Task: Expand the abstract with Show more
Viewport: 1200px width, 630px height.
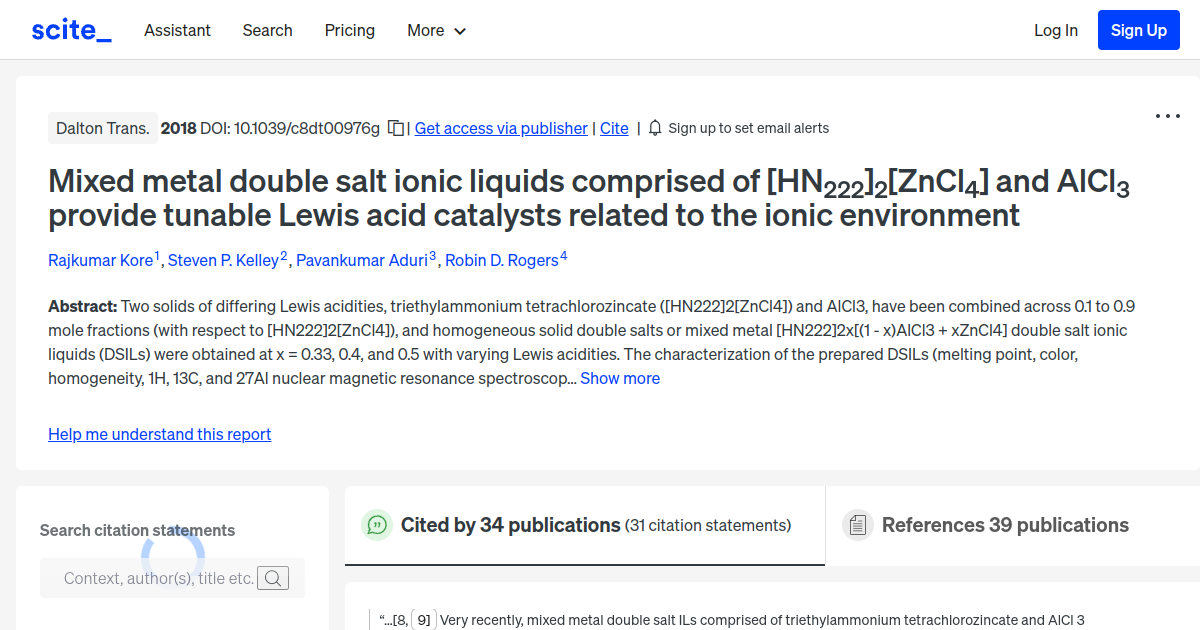Action: coord(620,378)
